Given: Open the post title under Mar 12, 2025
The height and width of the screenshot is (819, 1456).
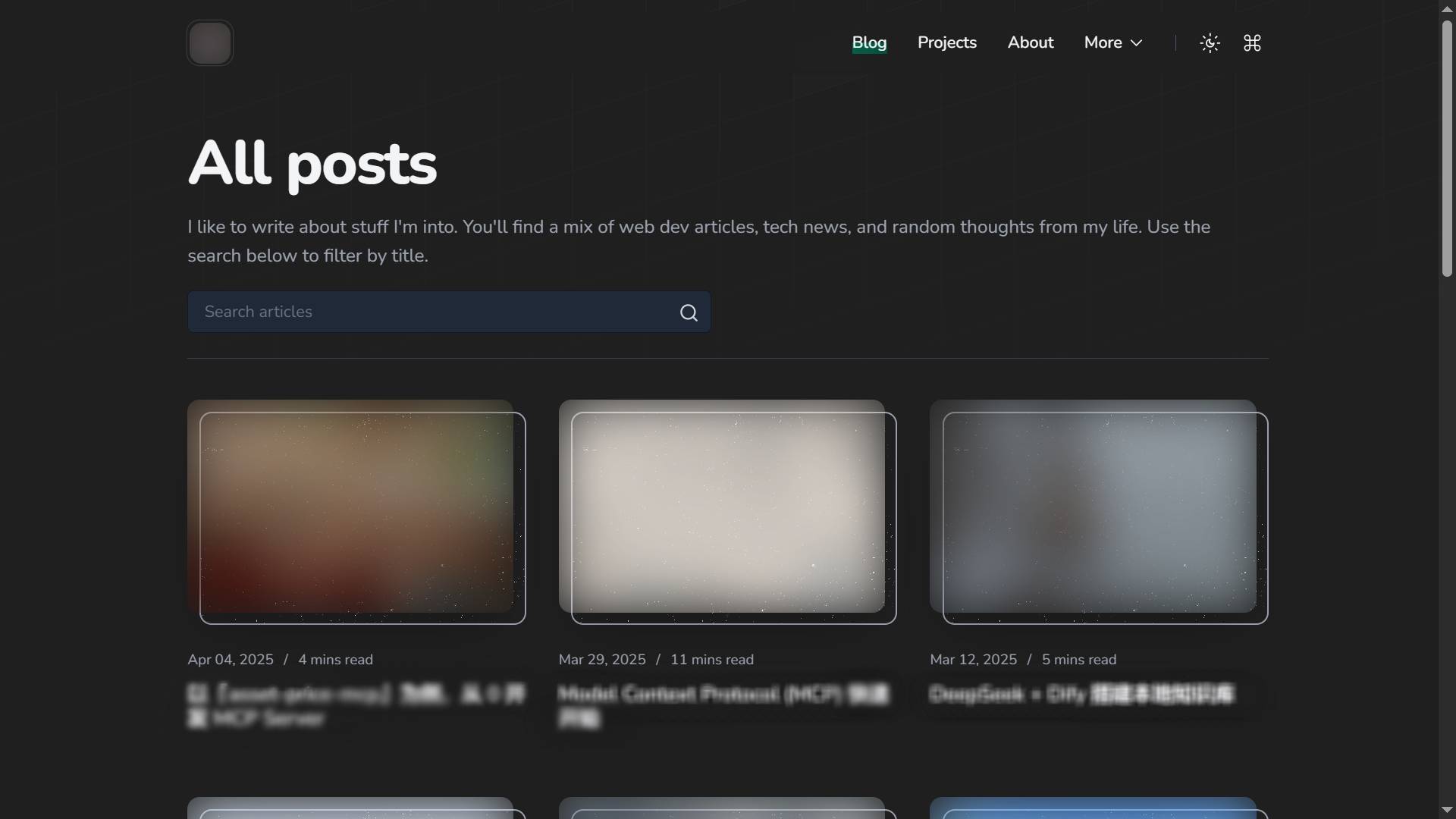Looking at the screenshot, I should tap(1082, 695).
